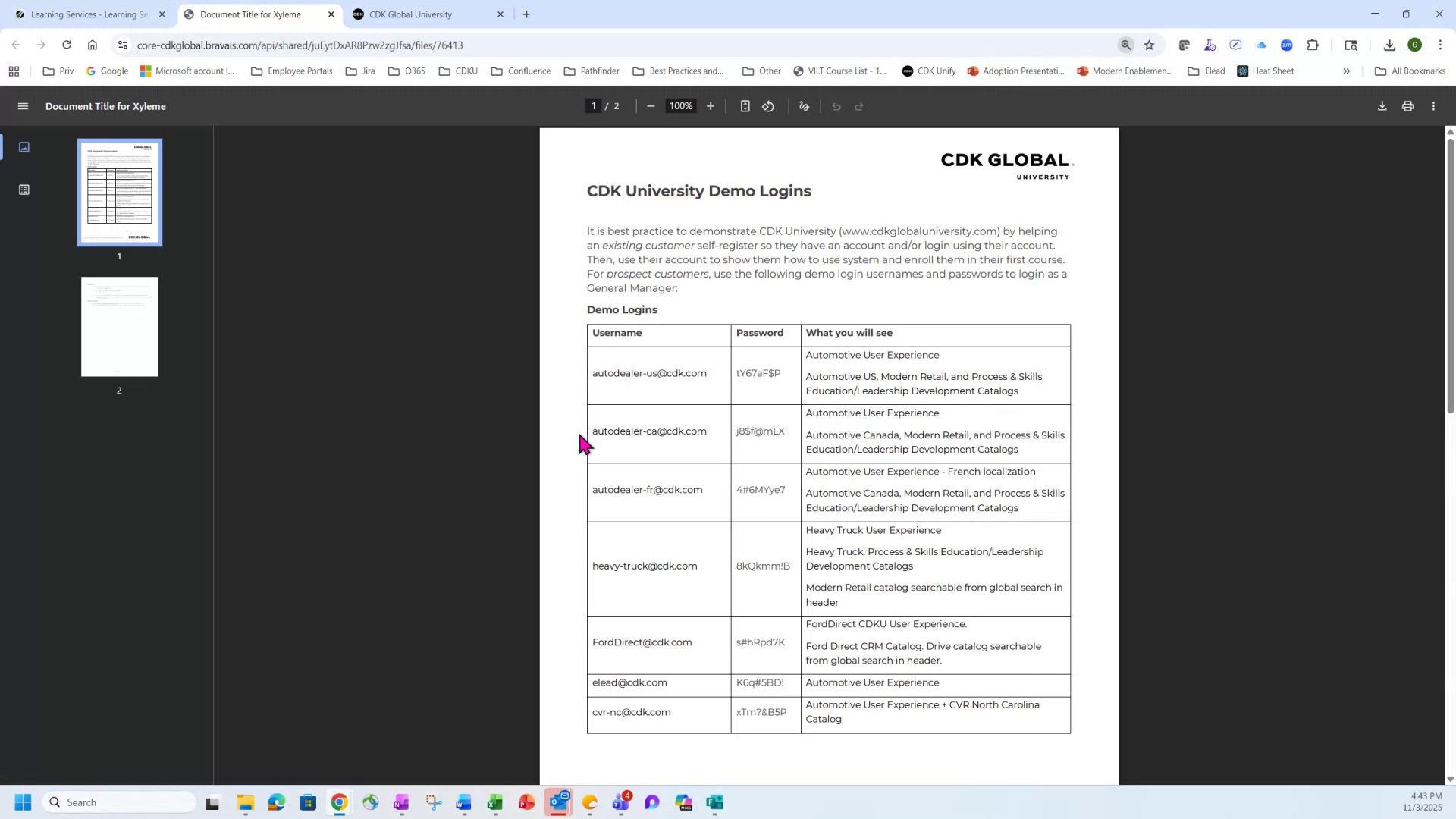The height and width of the screenshot is (819, 1456).
Task: Rotate the document counterclockwise
Action: click(768, 106)
